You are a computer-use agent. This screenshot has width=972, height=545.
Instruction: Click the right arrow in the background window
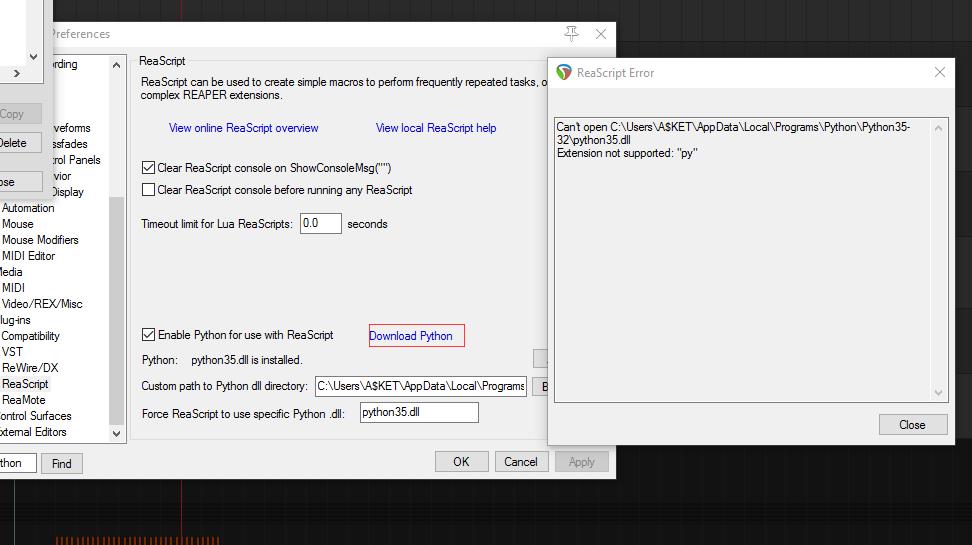17,73
